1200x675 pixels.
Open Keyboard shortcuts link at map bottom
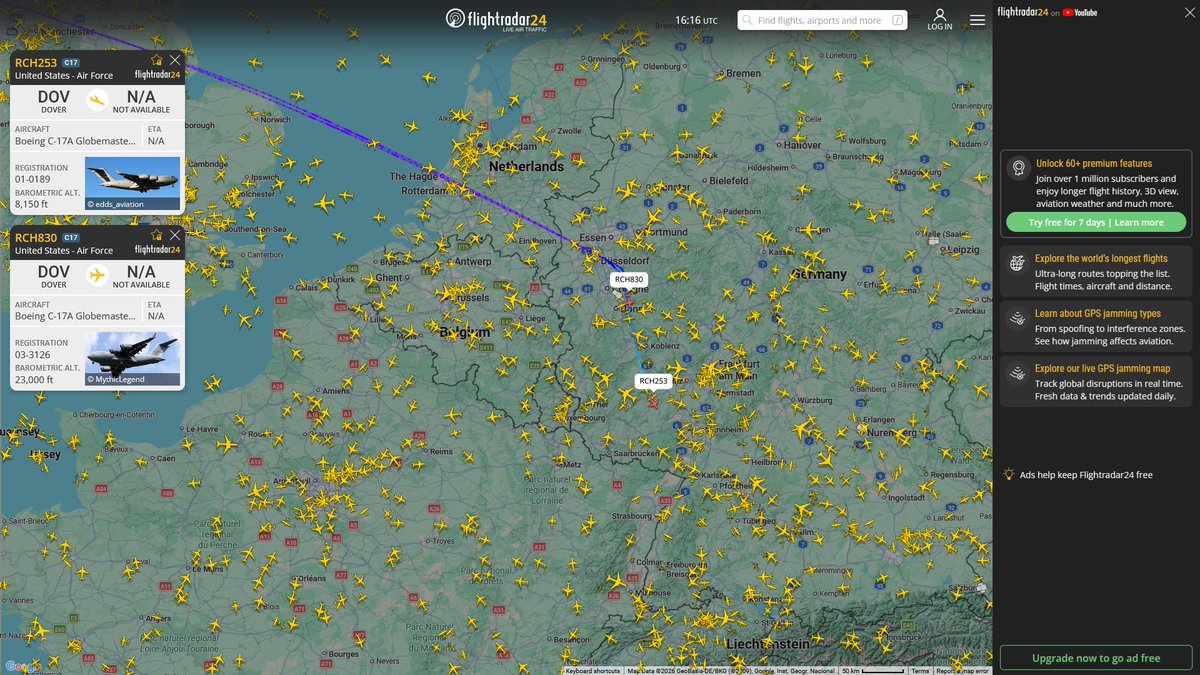pos(593,671)
